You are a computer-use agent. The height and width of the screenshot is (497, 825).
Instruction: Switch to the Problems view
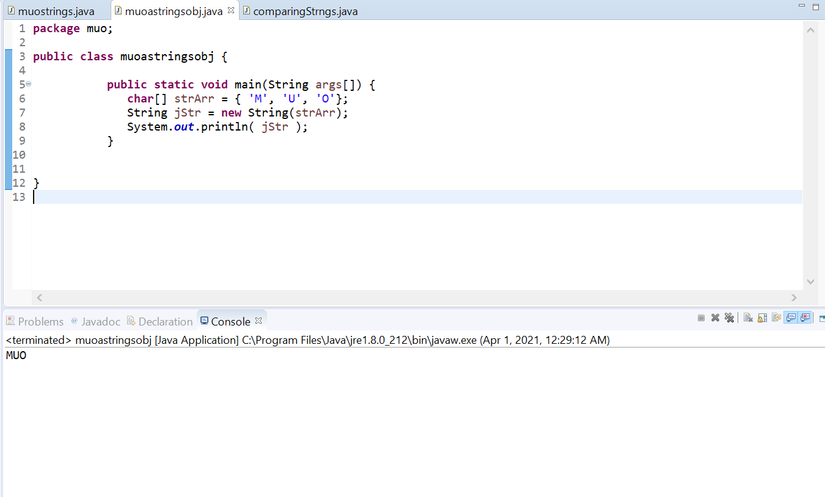coord(35,321)
